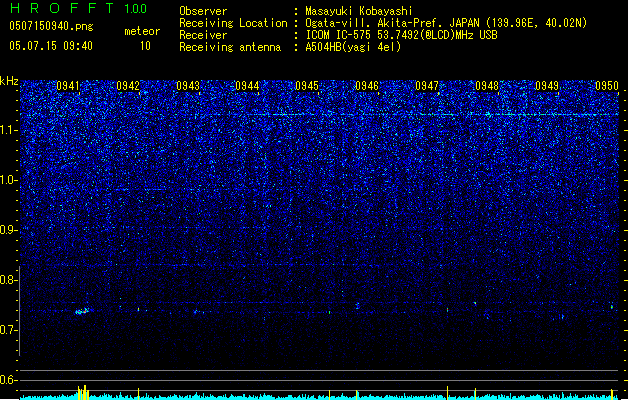Click the yellow detection bars cluster under 0941
The width and height of the screenshot is (629, 400).
(x=83, y=393)
